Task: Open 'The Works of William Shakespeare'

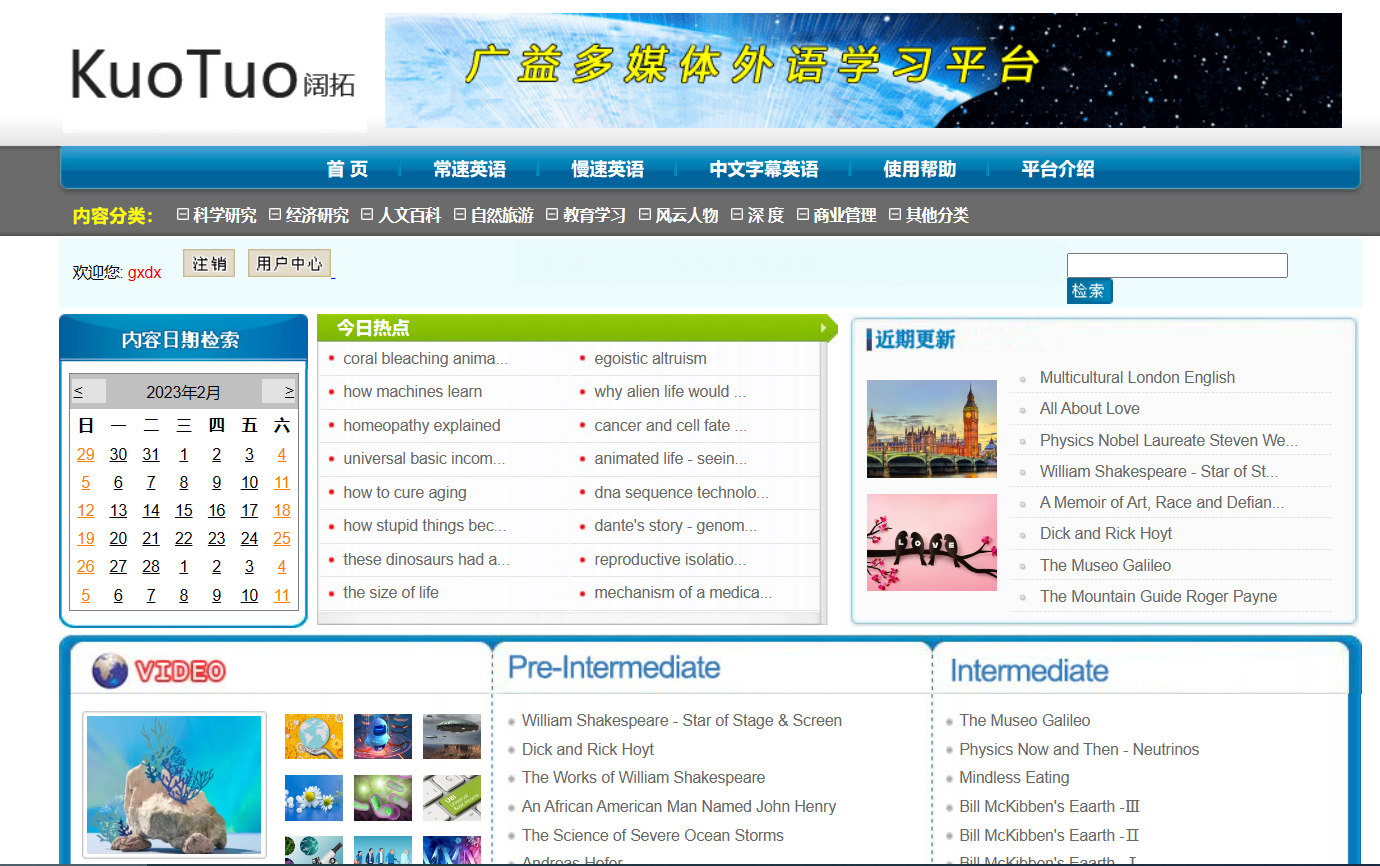Action: click(x=643, y=777)
